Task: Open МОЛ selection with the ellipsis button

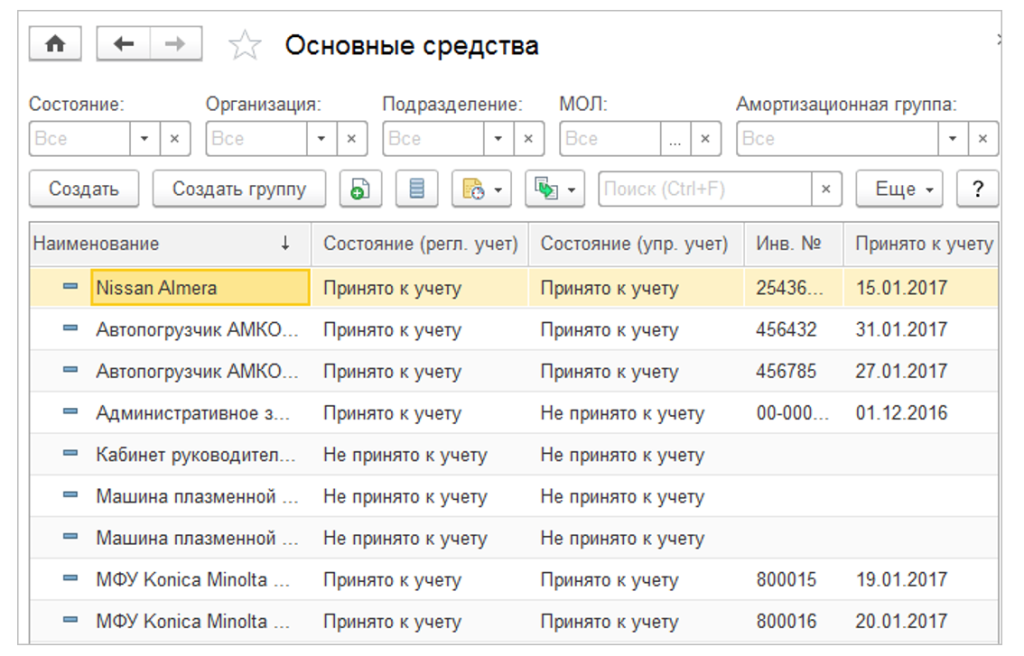Action: tap(675, 139)
